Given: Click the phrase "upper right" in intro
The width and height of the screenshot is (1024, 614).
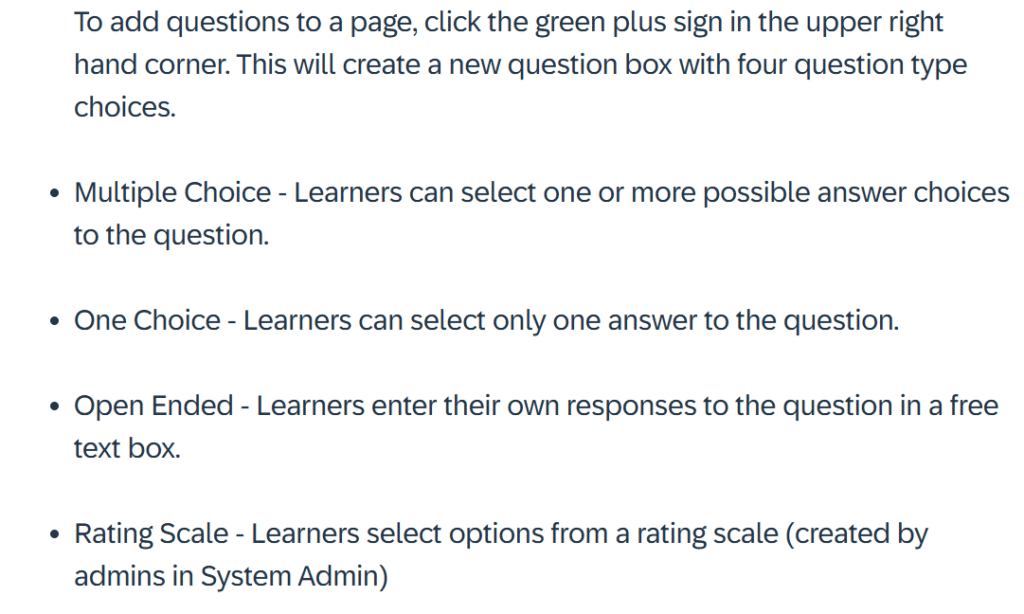Looking at the screenshot, I should (x=874, y=24).
